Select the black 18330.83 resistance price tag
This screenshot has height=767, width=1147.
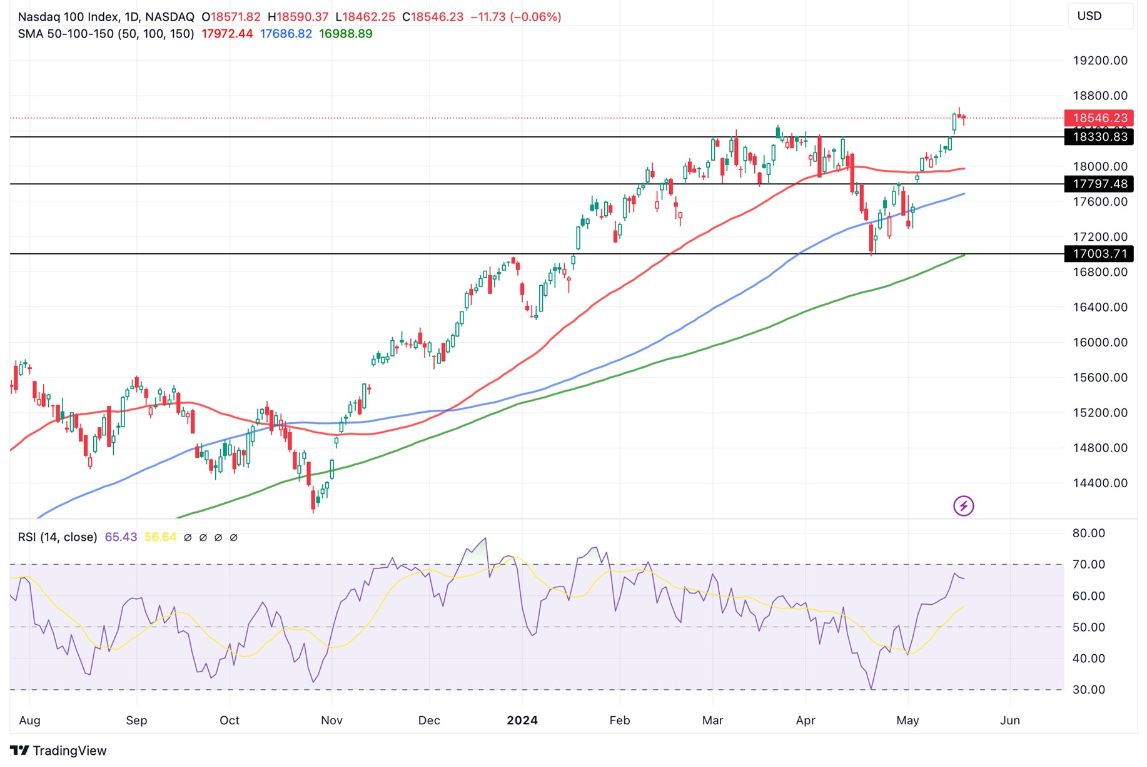1098,136
